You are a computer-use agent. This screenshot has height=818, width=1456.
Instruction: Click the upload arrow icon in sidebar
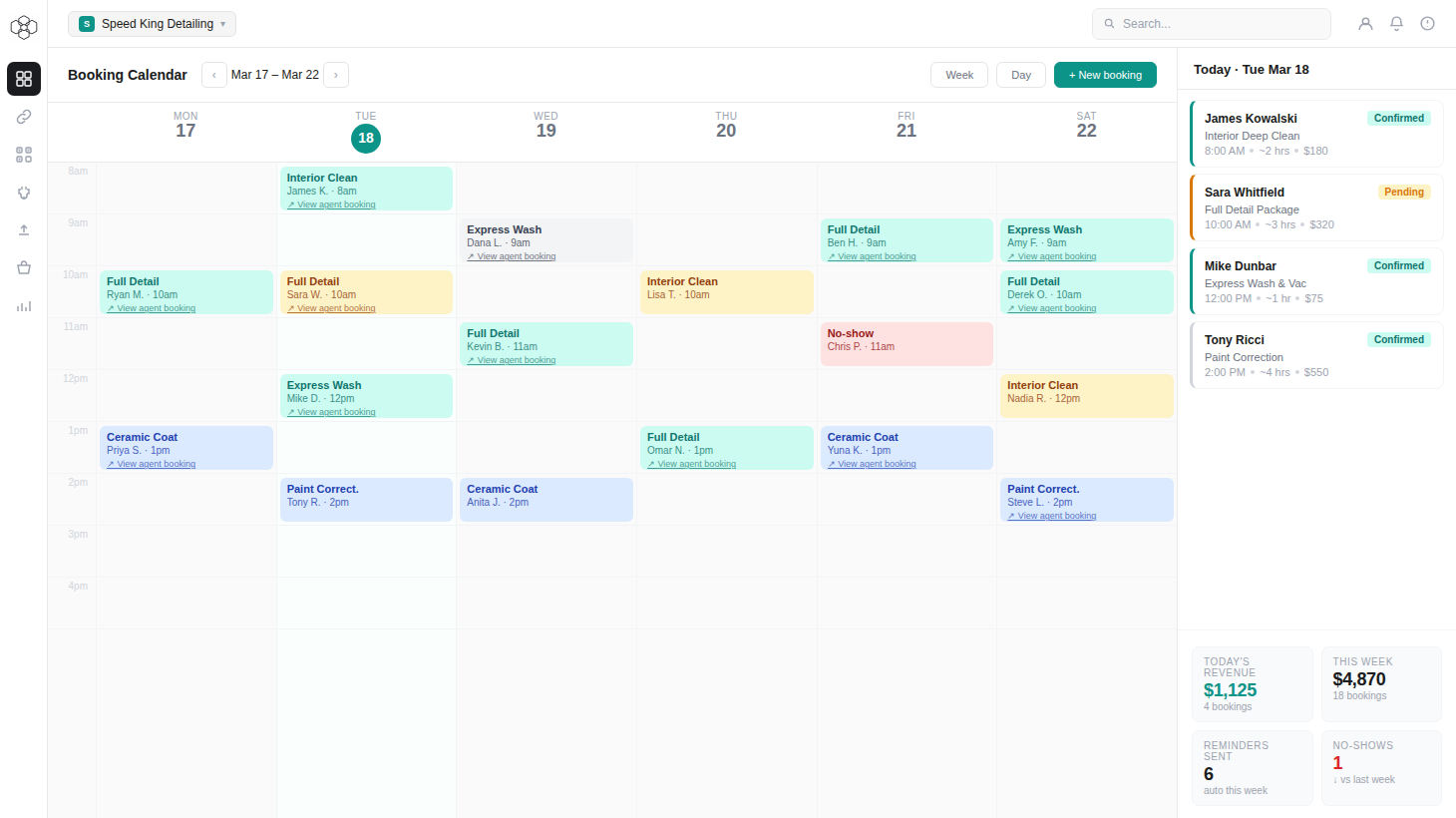(x=24, y=230)
